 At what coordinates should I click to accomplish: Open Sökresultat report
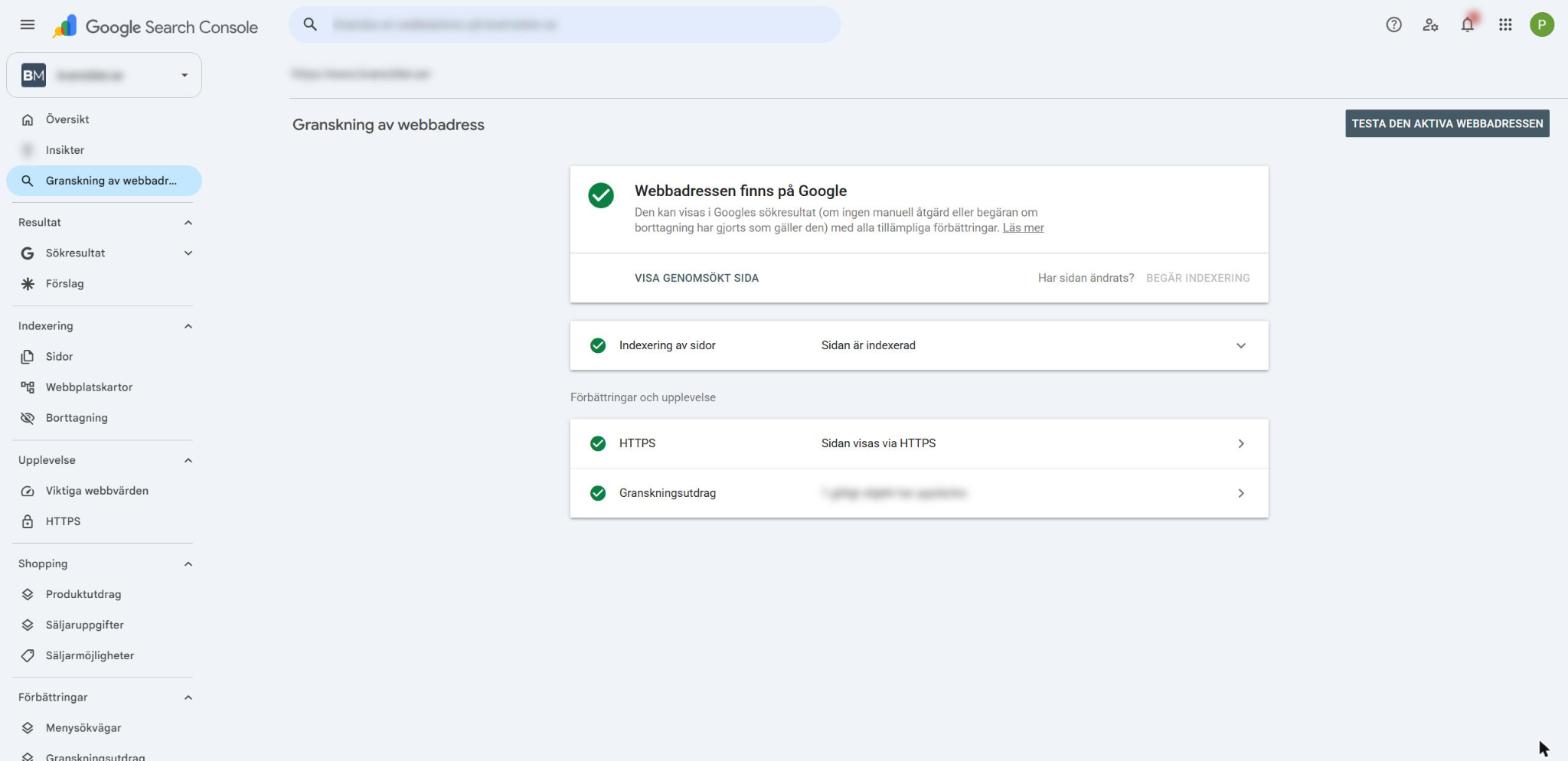pyautogui.click(x=75, y=253)
